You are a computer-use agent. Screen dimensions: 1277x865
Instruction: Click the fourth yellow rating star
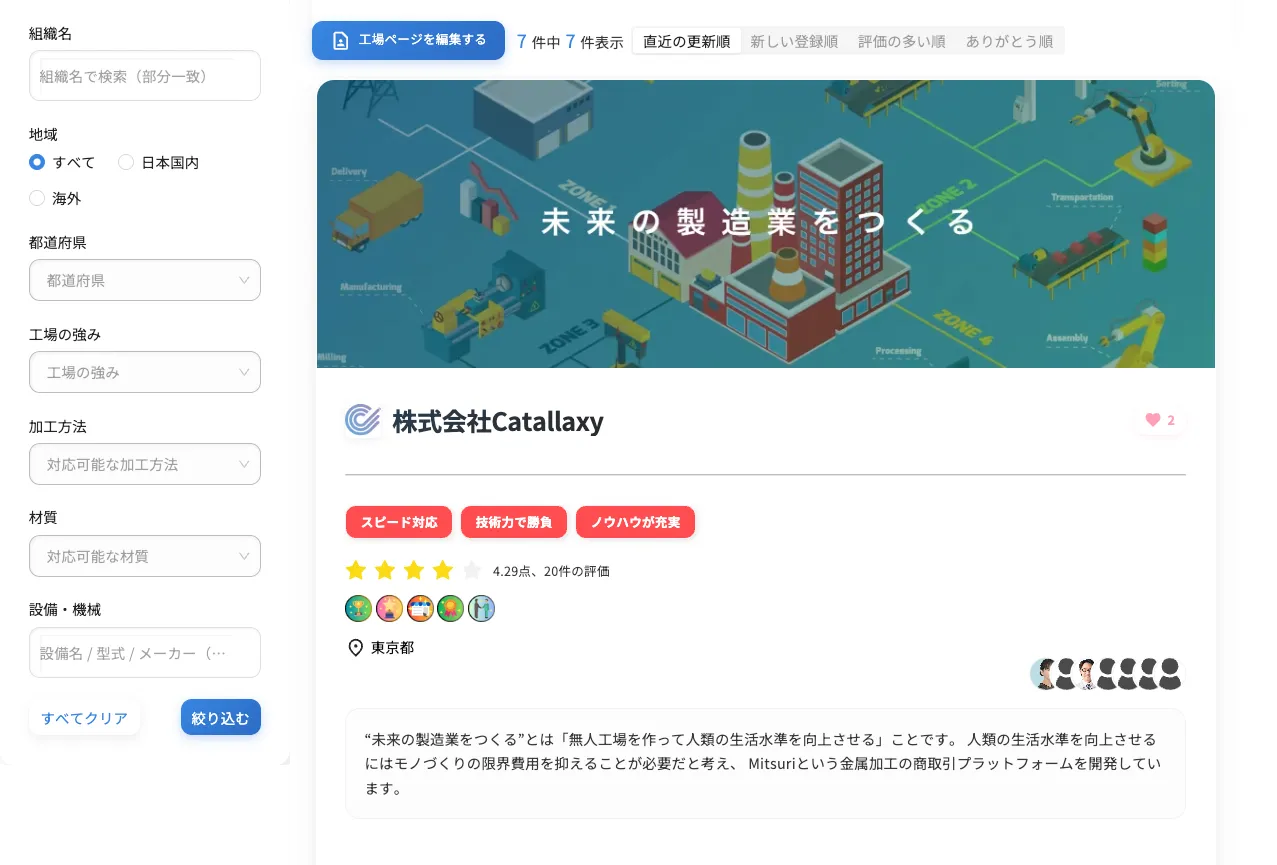443,571
